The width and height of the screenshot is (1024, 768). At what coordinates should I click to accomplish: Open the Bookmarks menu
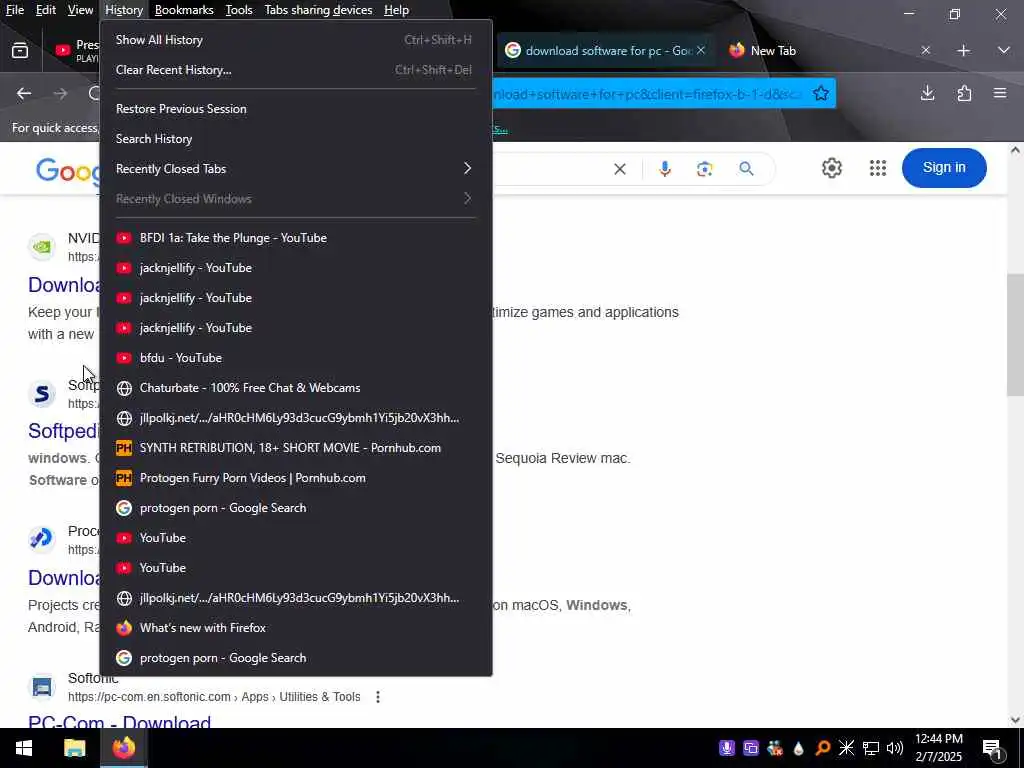click(x=184, y=10)
